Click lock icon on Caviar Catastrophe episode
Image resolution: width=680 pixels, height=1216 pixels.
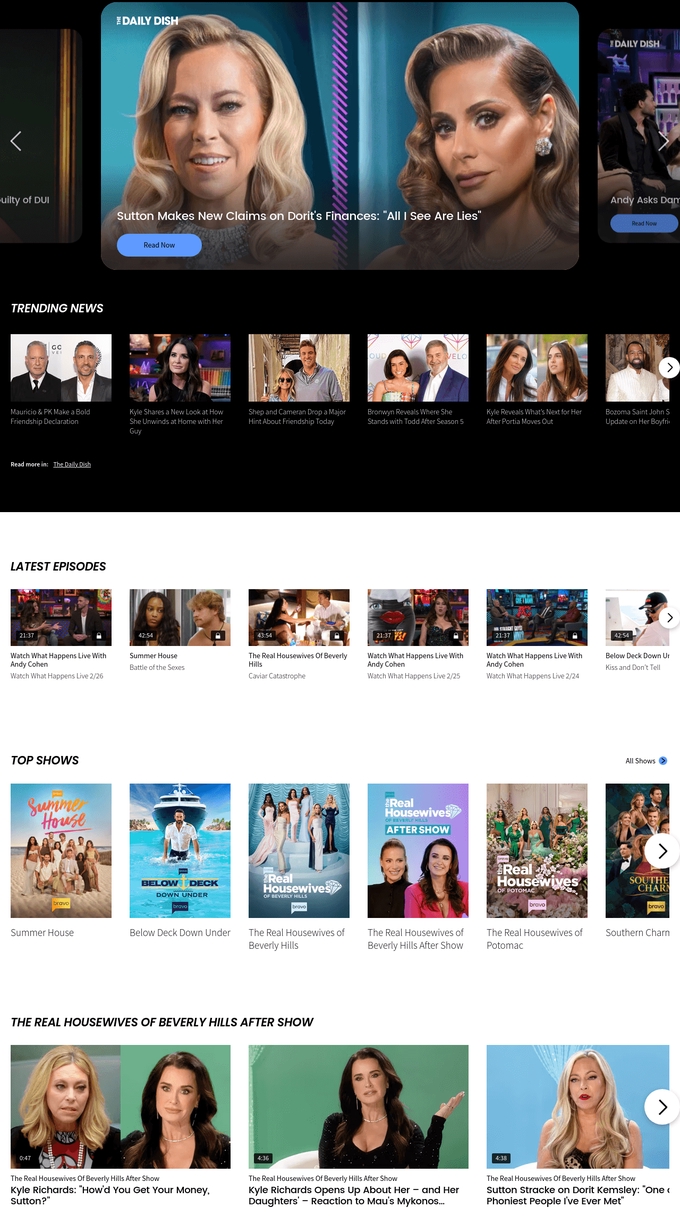(337, 635)
